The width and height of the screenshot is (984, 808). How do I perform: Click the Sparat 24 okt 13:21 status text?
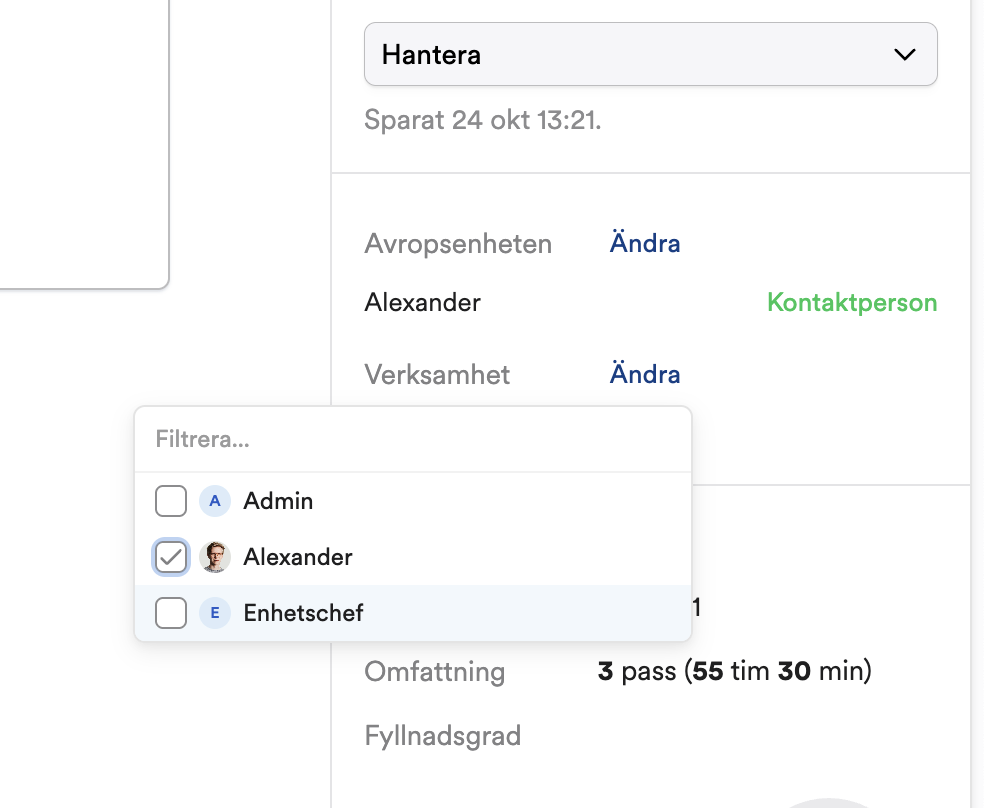tap(483, 120)
